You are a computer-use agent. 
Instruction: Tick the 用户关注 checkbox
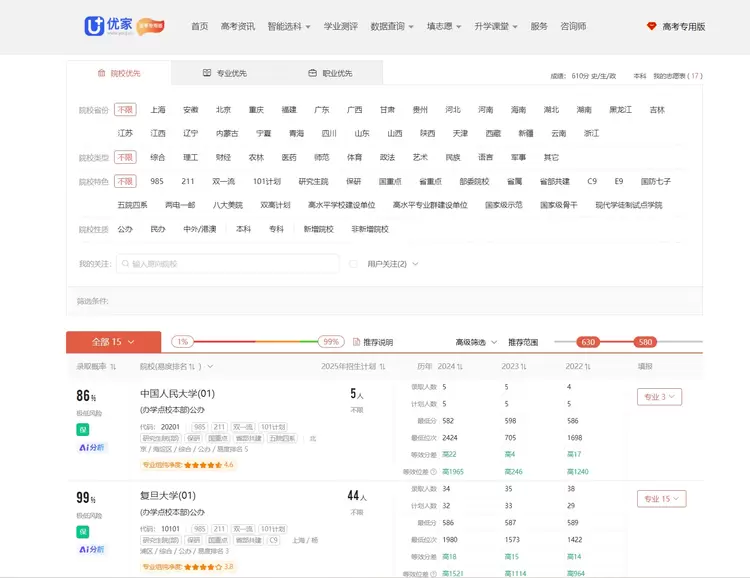[x=354, y=264]
